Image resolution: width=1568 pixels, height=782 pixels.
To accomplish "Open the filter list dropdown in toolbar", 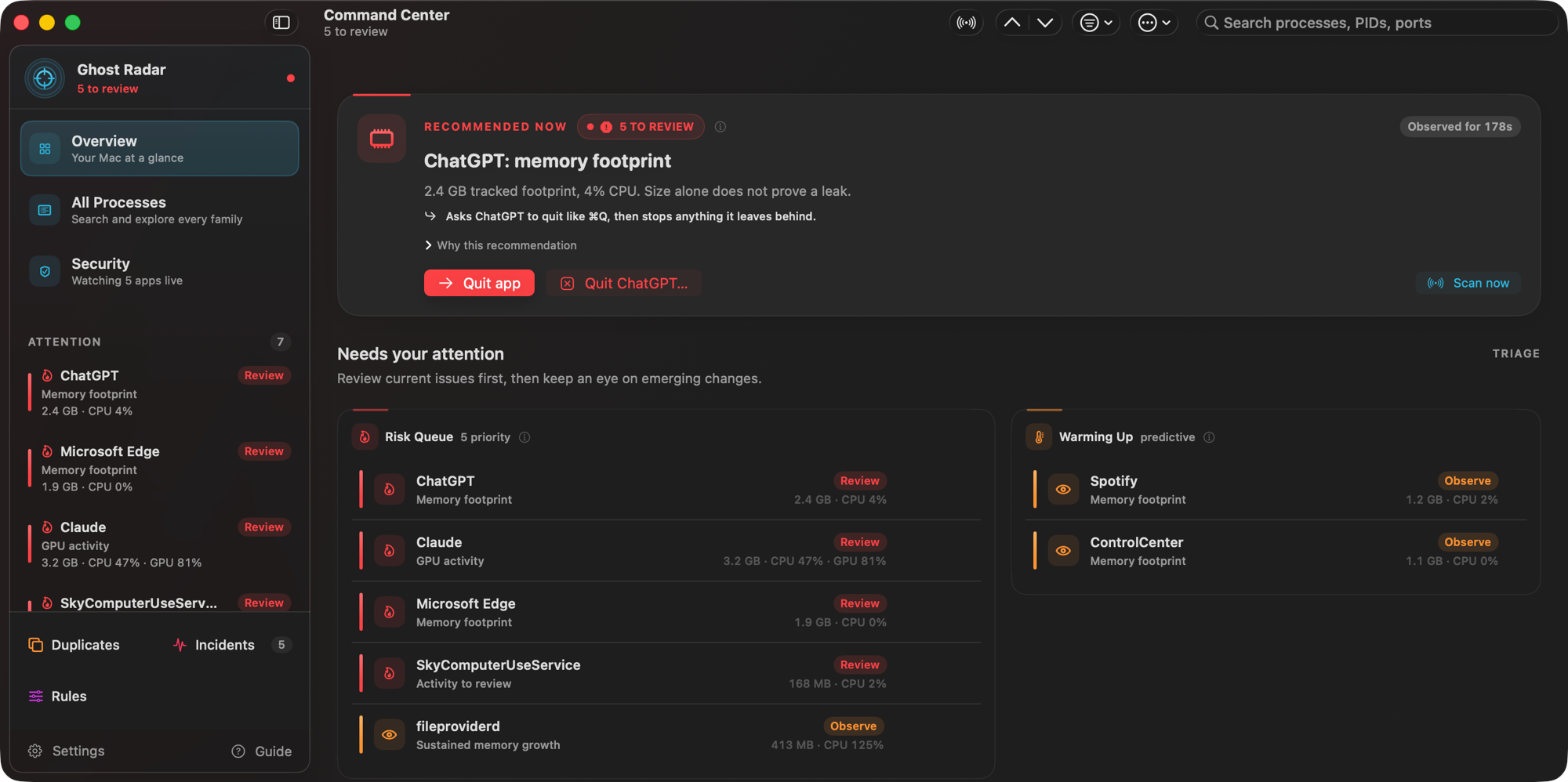I will point(1096,23).
